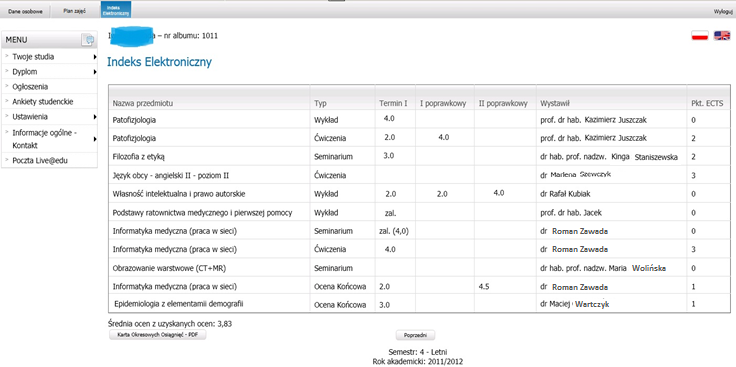Switch language to Polish flag
The height and width of the screenshot is (367, 736).
pyautogui.click(x=699, y=36)
